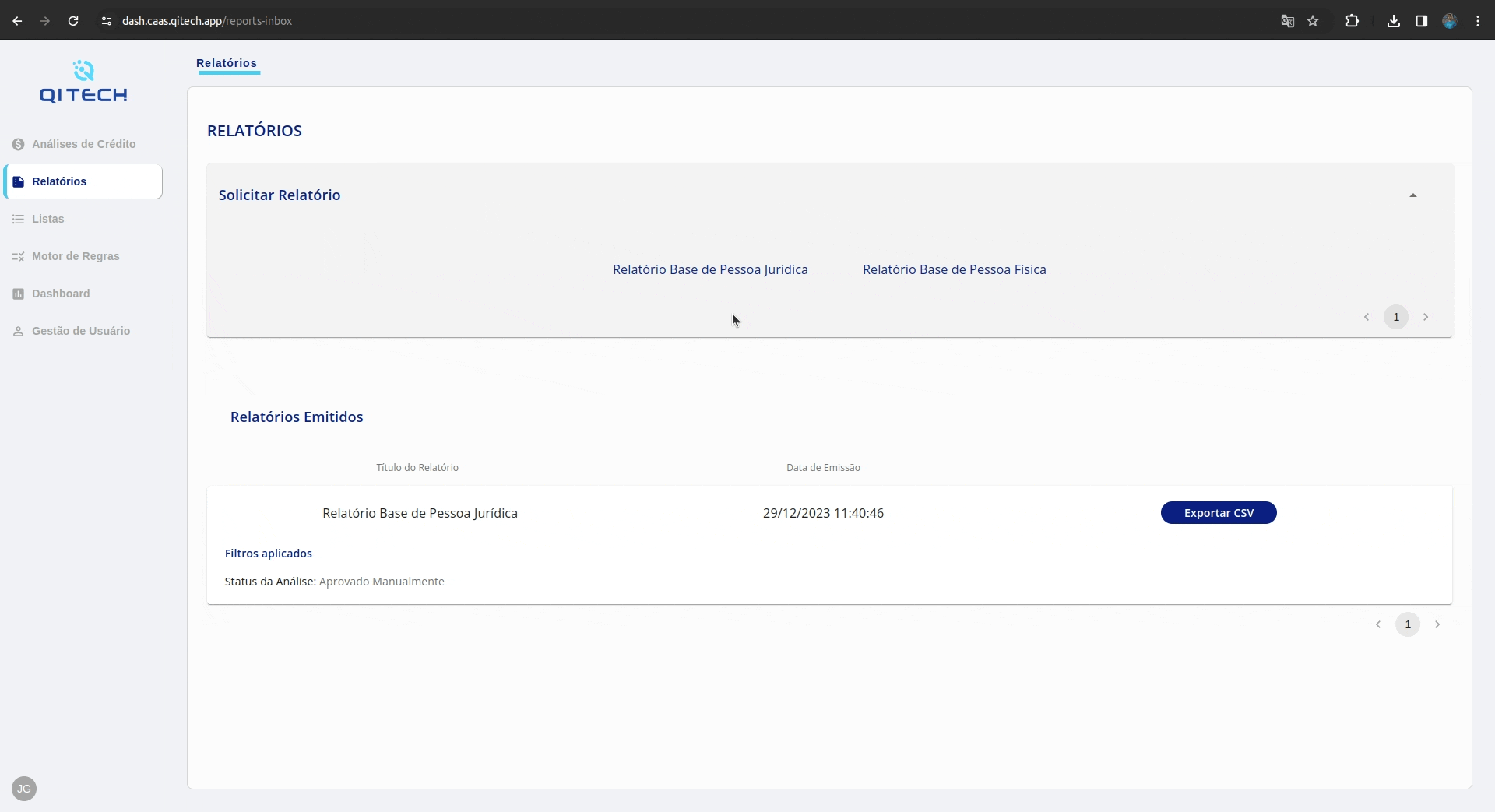Viewport: 1495px width, 812px height.
Task: Click Título do Relatório column header
Action: pyautogui.click(x=417, y=468)
